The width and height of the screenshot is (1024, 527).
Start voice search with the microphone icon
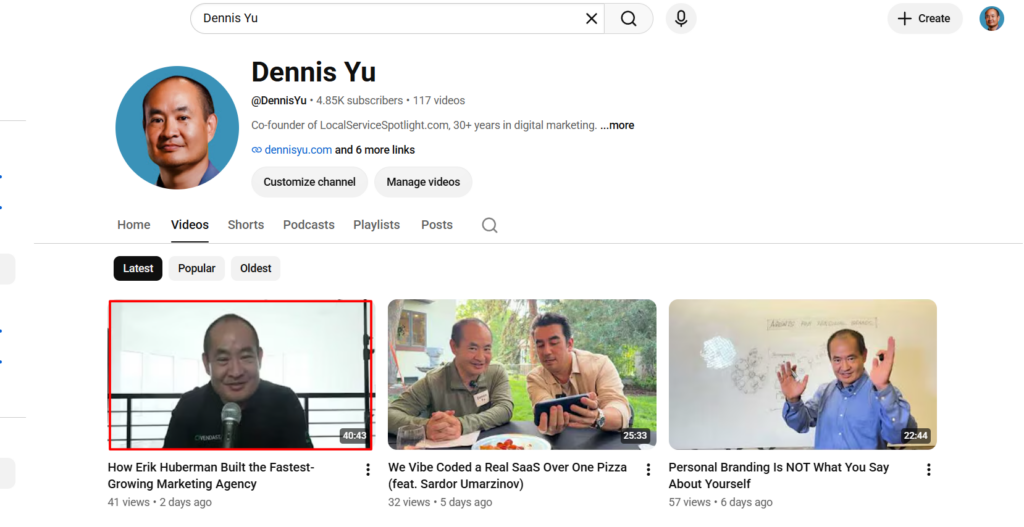tap(680, 19)
